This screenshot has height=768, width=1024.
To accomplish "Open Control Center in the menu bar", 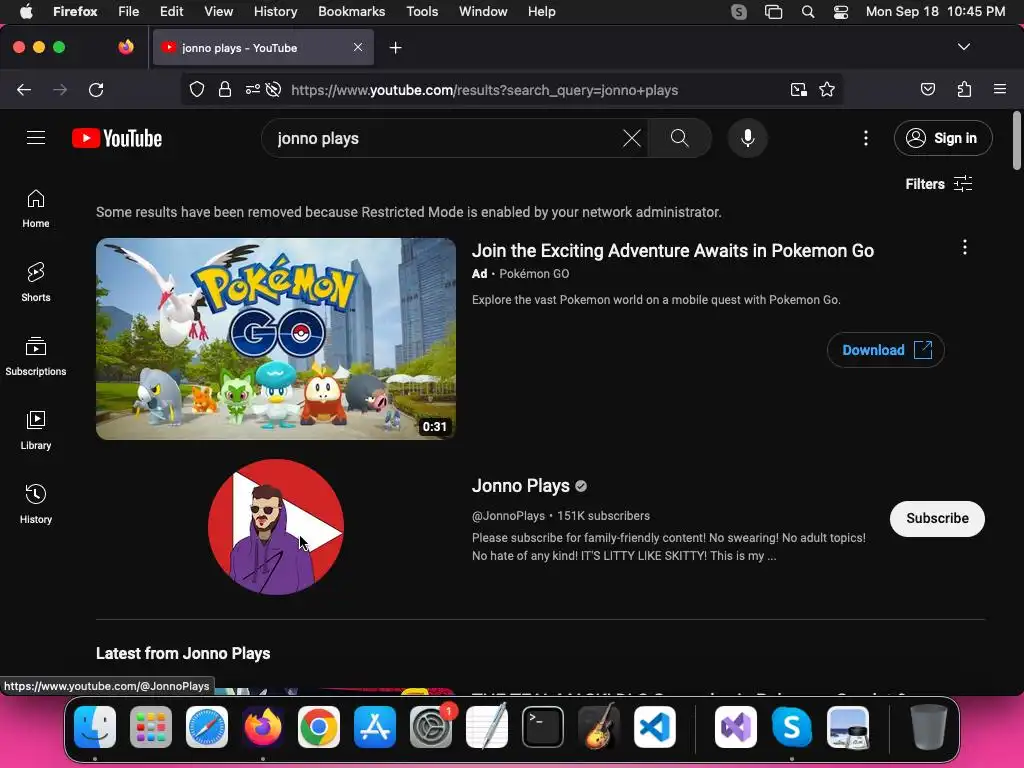I will click(x=840, y=12).
